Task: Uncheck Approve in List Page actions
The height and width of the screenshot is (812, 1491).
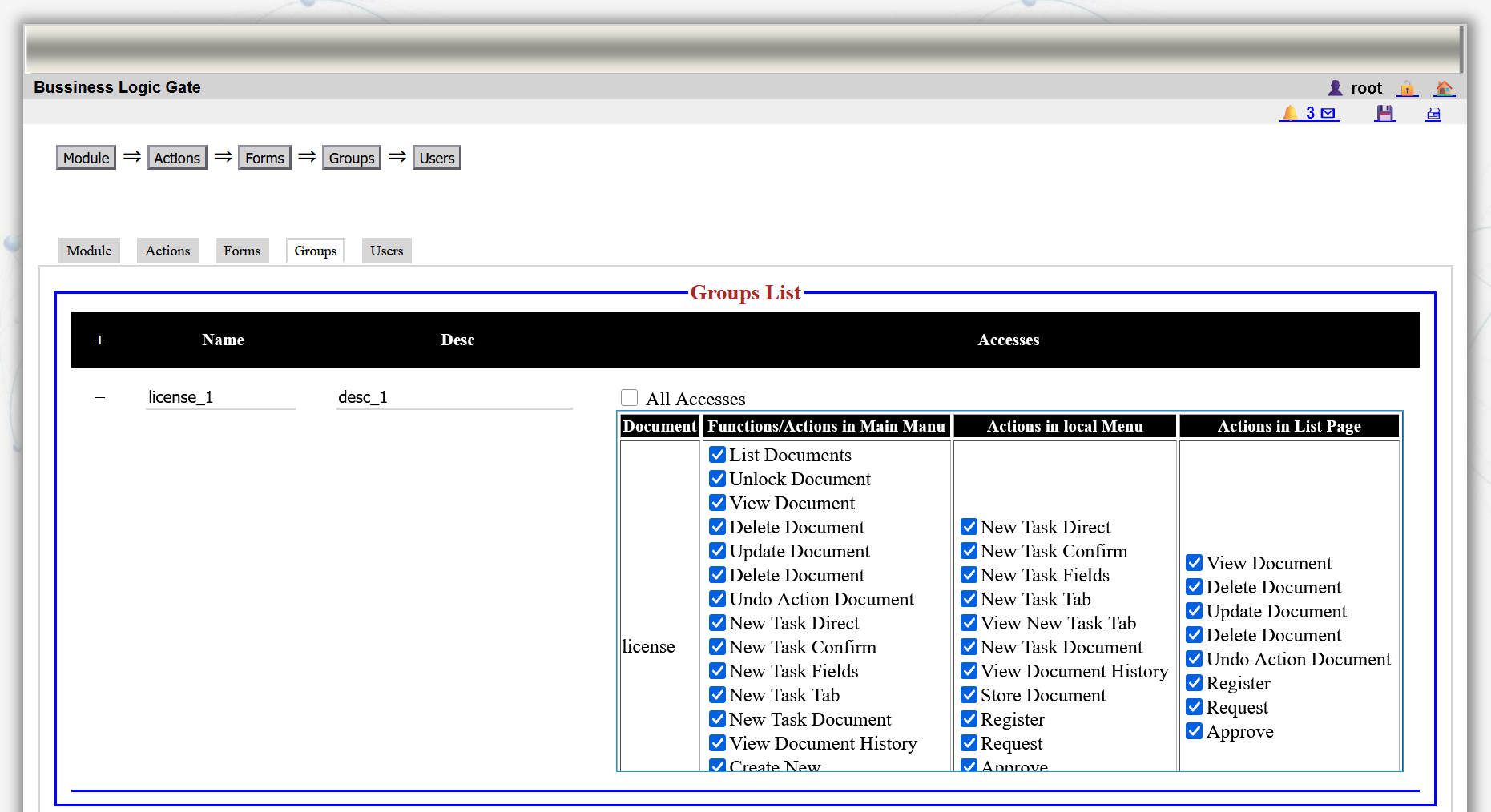Action: (1195, 731)
